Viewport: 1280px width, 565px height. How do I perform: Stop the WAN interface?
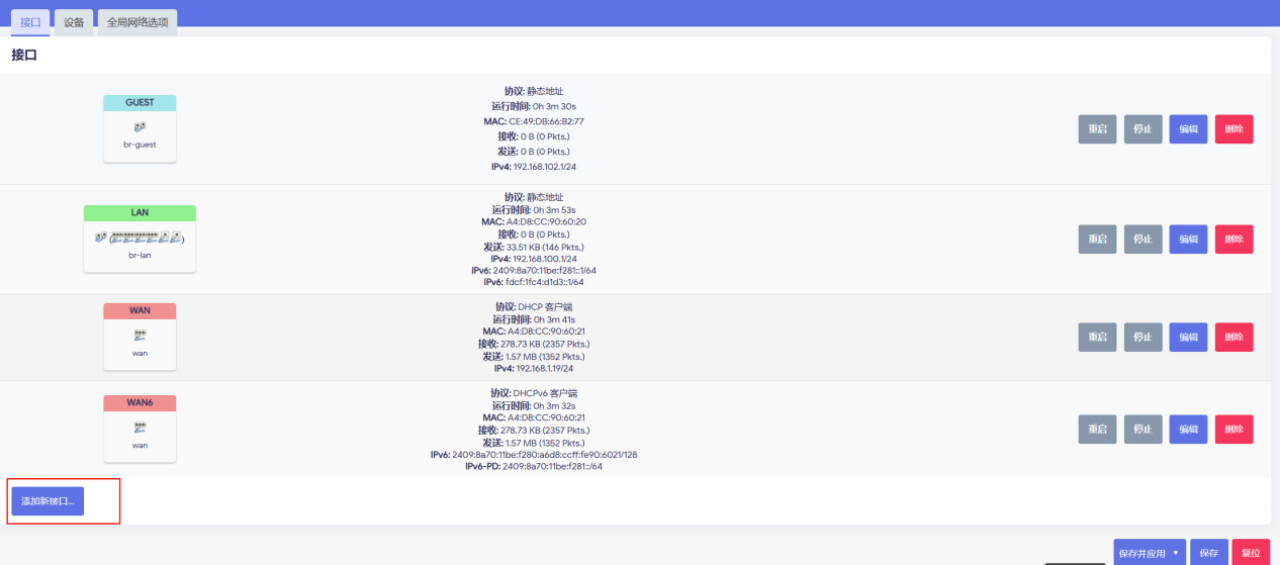pyautogui.click(x=1143, y=337)
